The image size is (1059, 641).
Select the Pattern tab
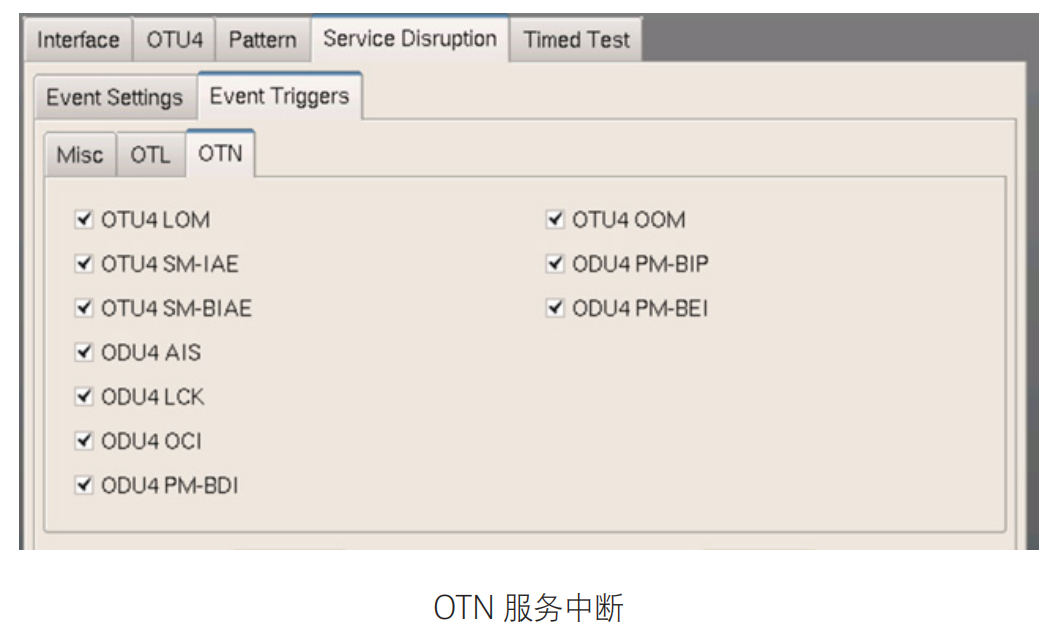tap(262, 40)
